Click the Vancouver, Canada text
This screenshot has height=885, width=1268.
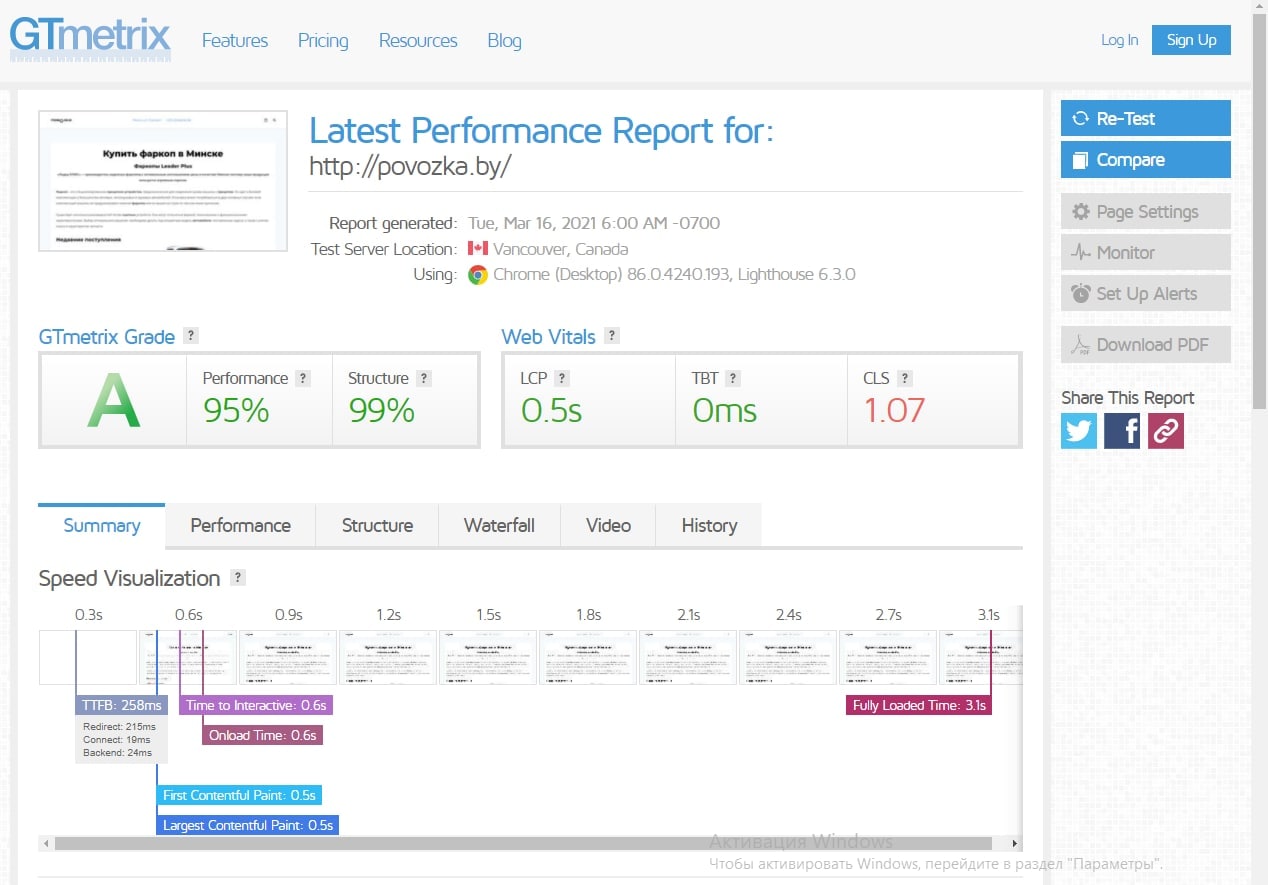point(561,249)
